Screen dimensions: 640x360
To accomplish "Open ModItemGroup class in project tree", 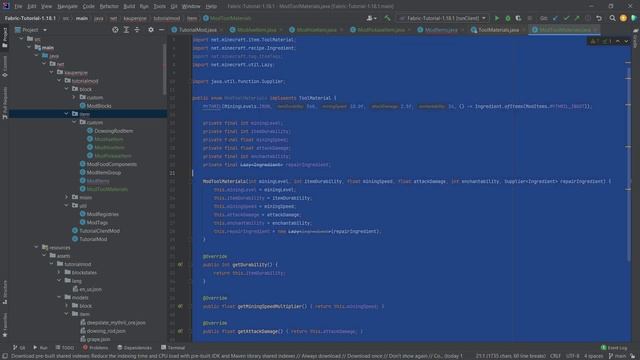I will [104, 172].
